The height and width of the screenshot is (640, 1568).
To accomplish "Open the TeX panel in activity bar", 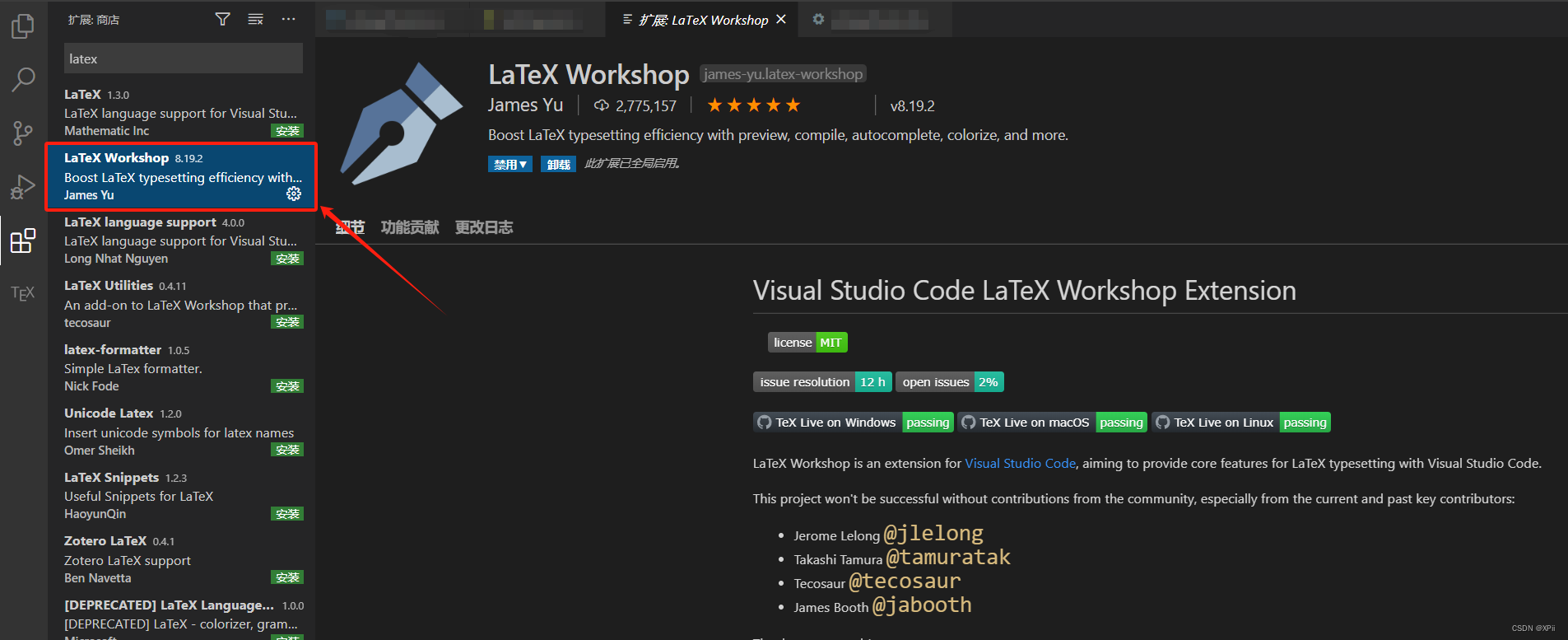I will click(23, 293).
